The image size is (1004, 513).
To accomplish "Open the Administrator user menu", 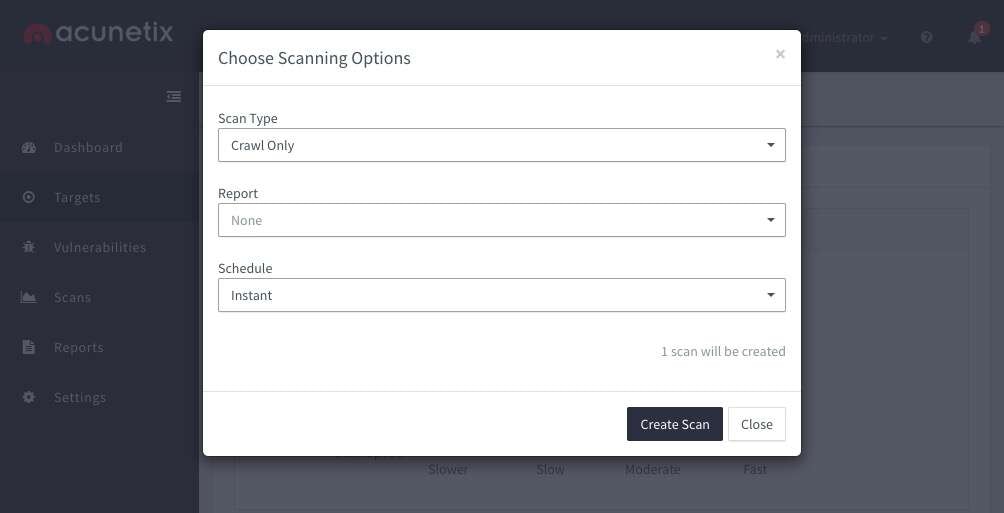I will pyautogui.click(x=844, y=38).
